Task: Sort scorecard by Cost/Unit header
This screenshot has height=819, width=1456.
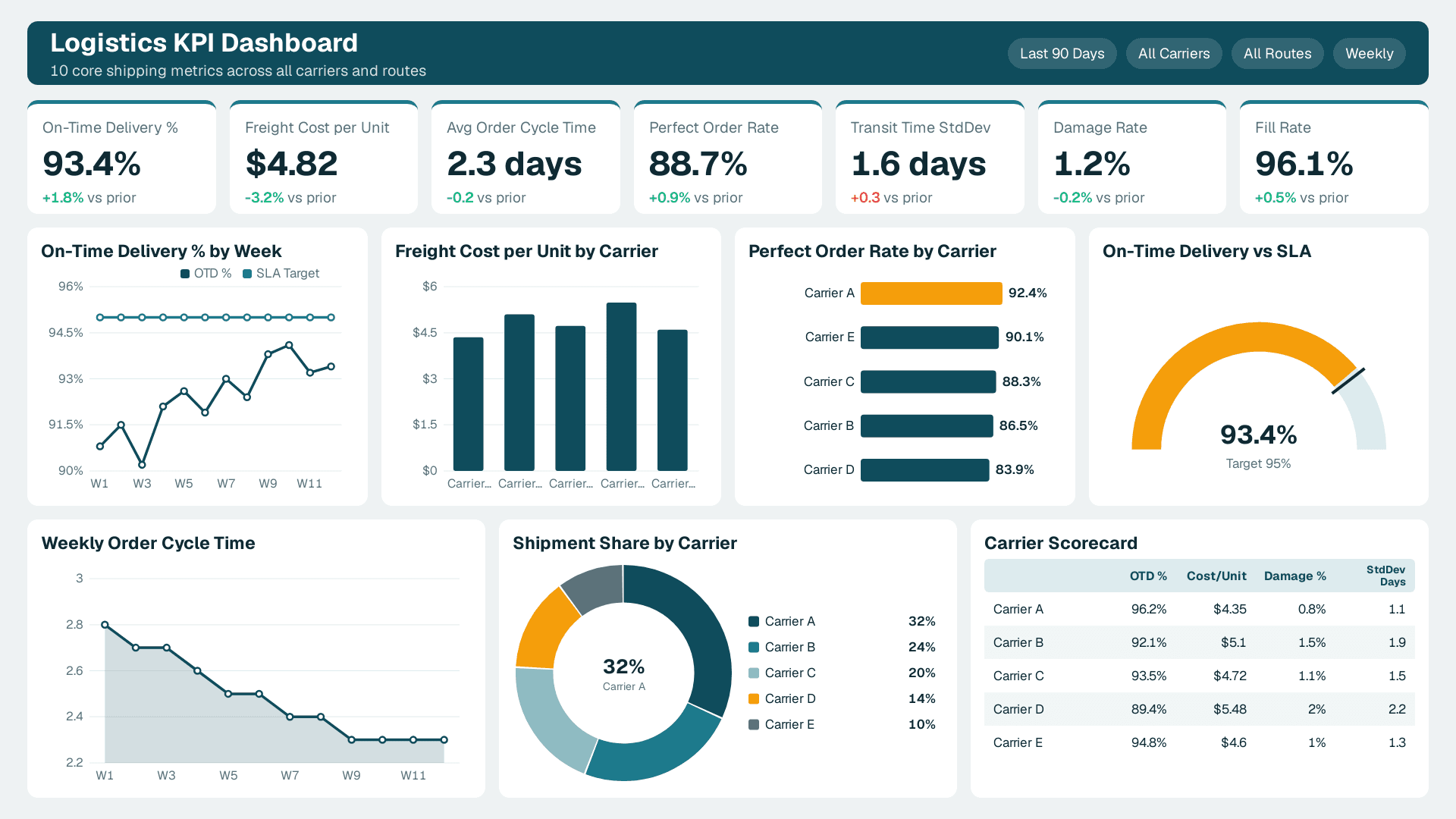Action: [x=1216, y=576]
